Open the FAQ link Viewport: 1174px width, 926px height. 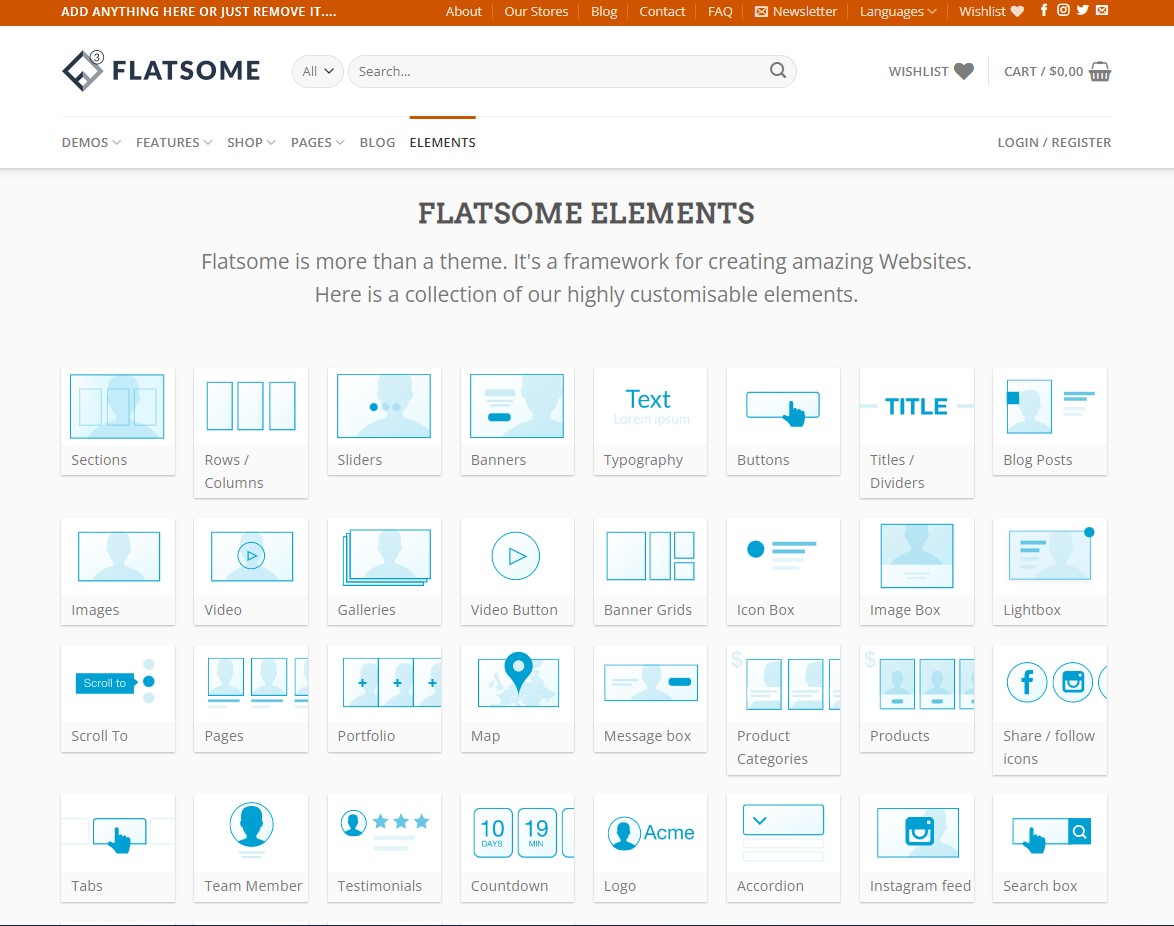720,11
